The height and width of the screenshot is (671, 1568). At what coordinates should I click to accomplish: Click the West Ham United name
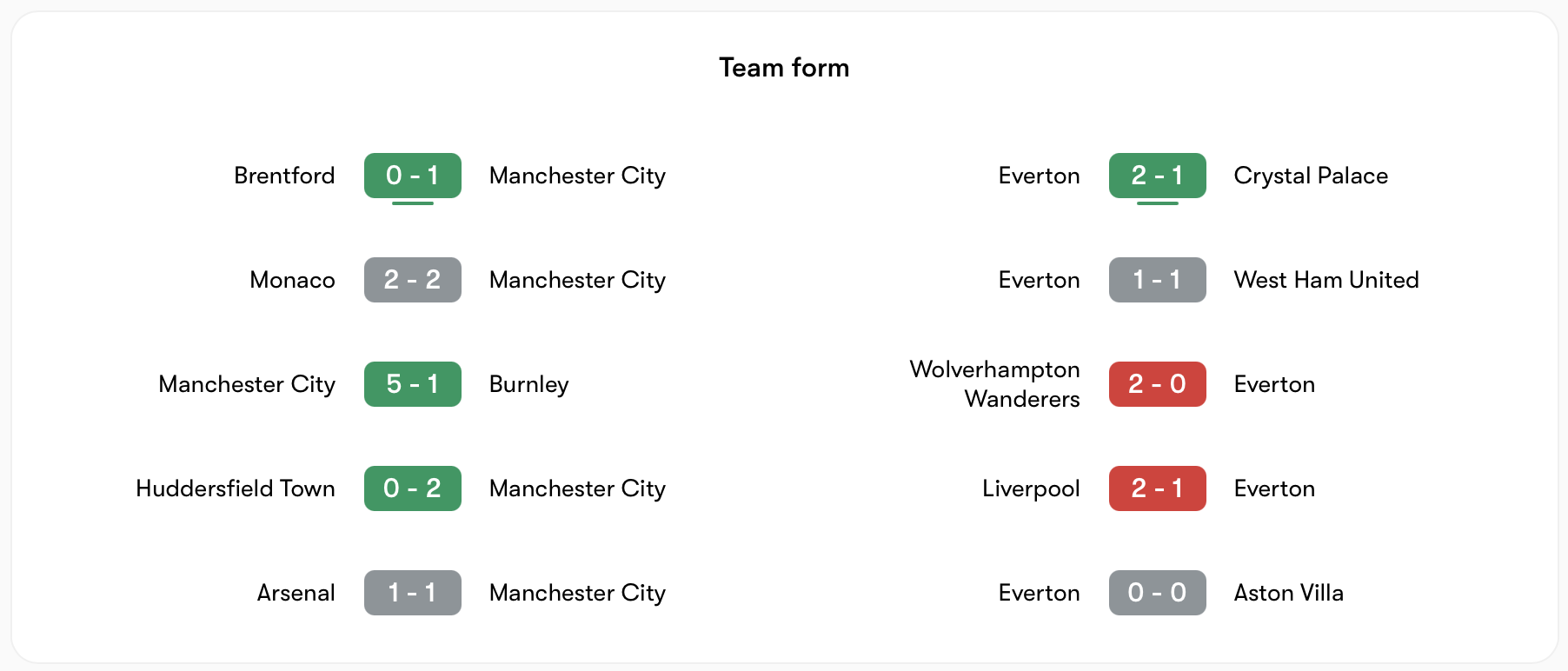(1326, 280)
